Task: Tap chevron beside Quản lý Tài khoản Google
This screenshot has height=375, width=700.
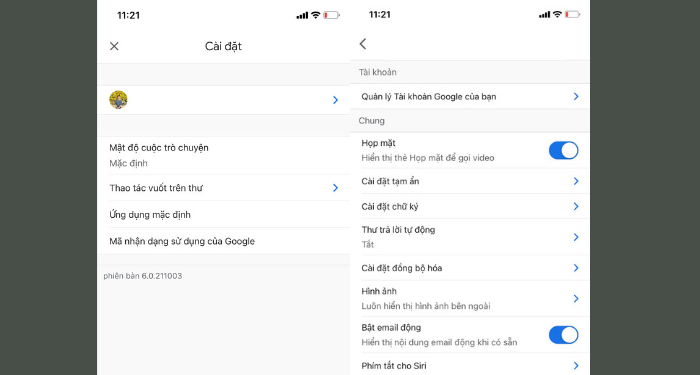Action: (576, 96)
